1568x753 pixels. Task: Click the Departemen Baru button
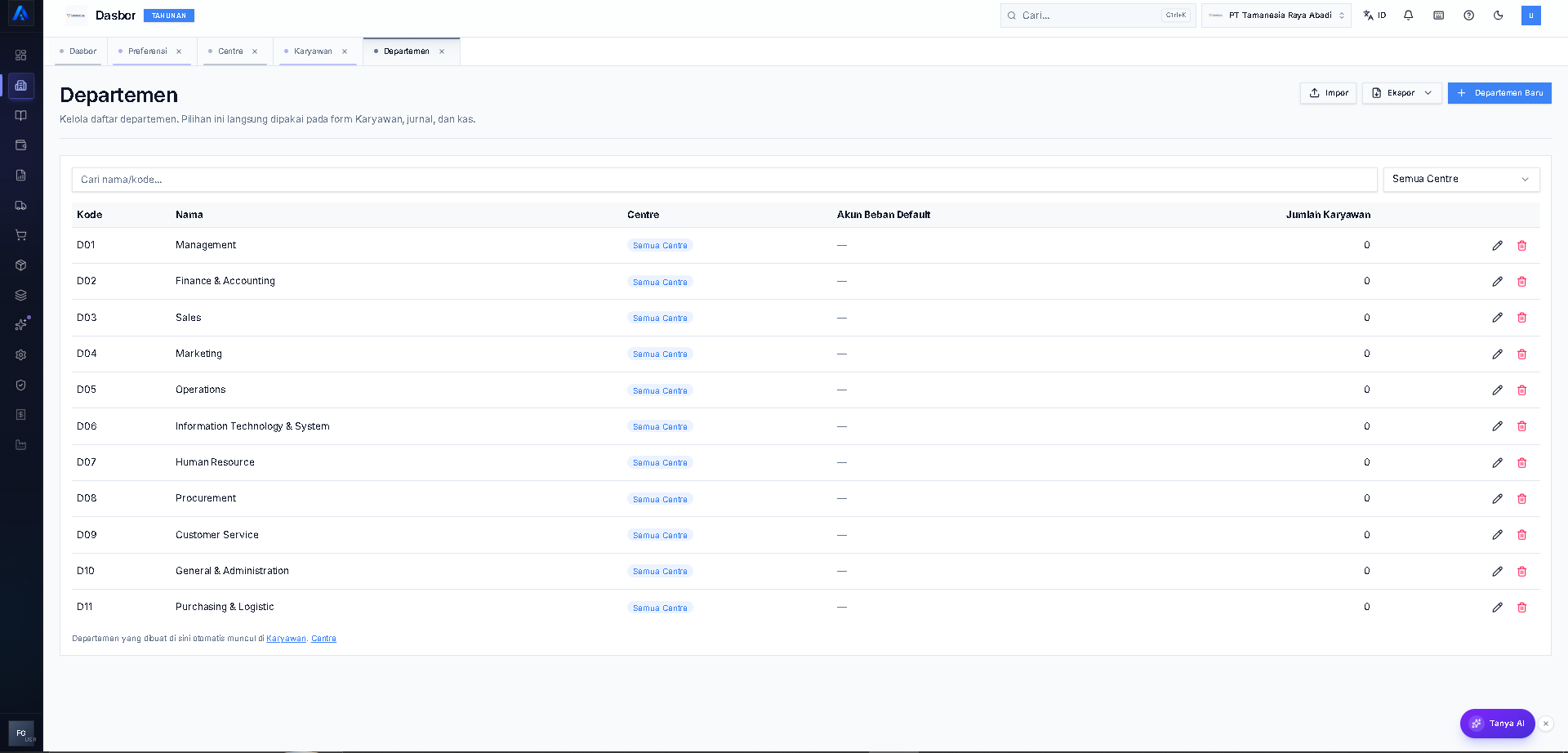[x=1499, y=93]
